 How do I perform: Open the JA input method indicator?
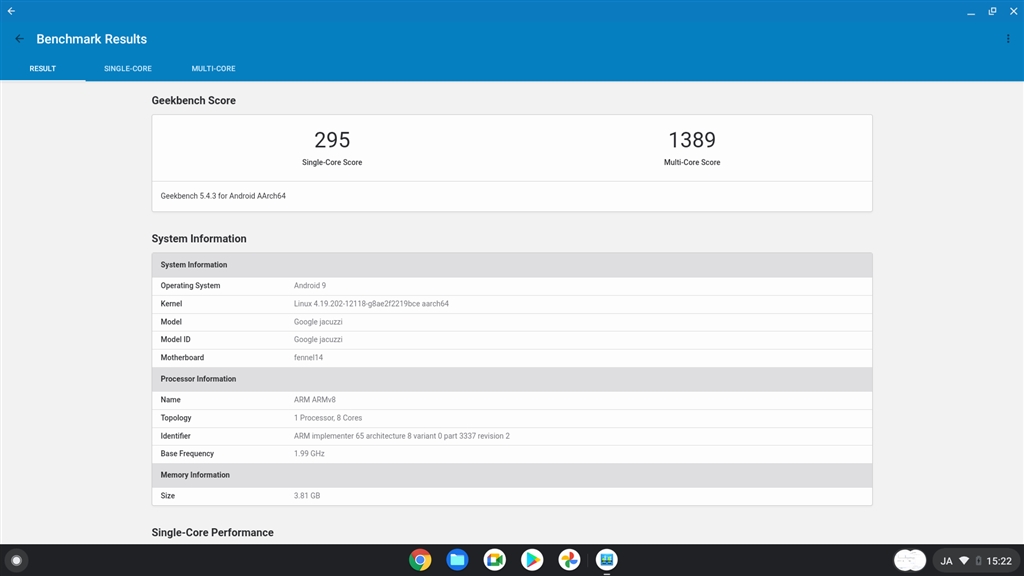(946, 561)
